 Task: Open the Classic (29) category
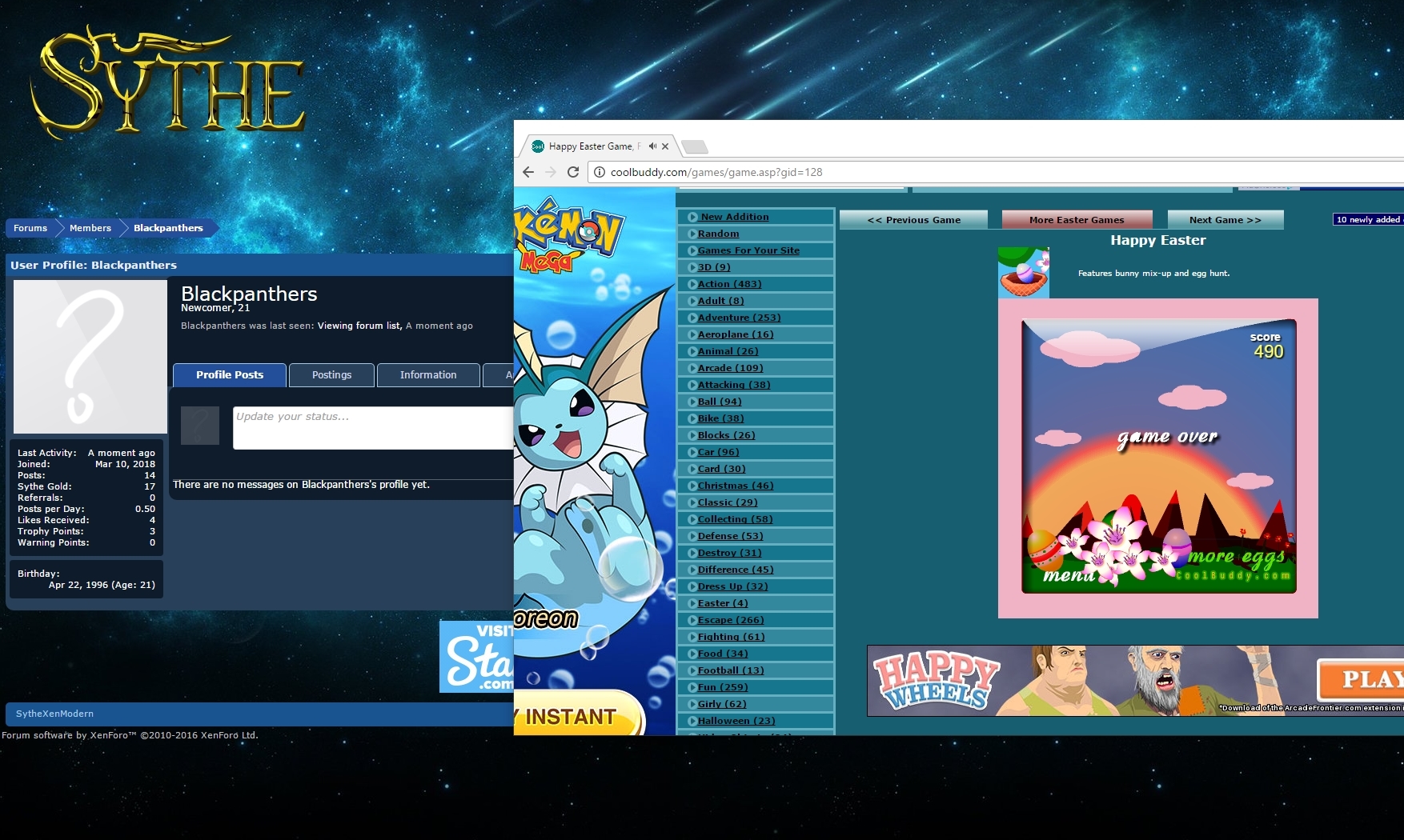(728, 502)
